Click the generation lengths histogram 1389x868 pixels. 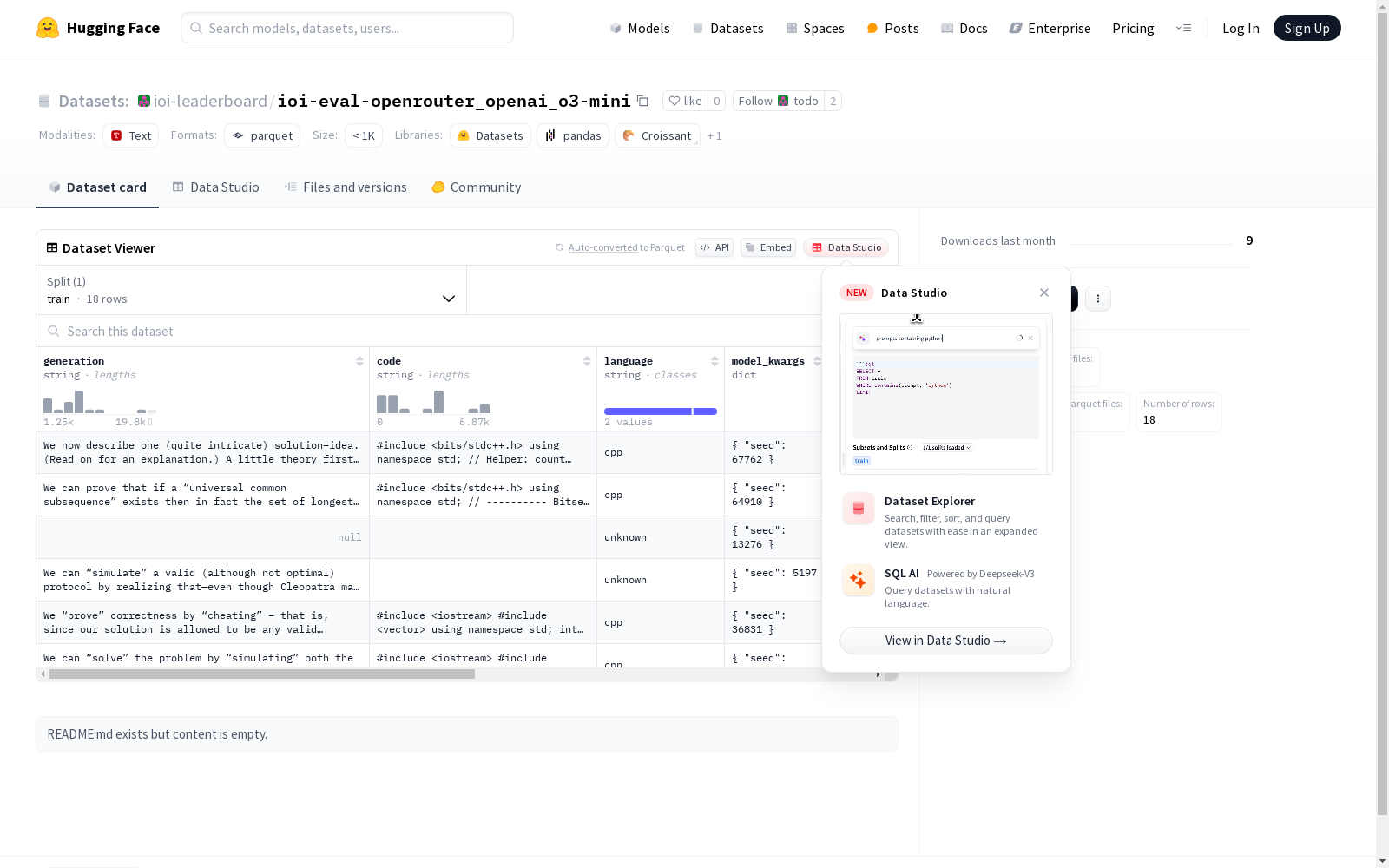[100, 402]
